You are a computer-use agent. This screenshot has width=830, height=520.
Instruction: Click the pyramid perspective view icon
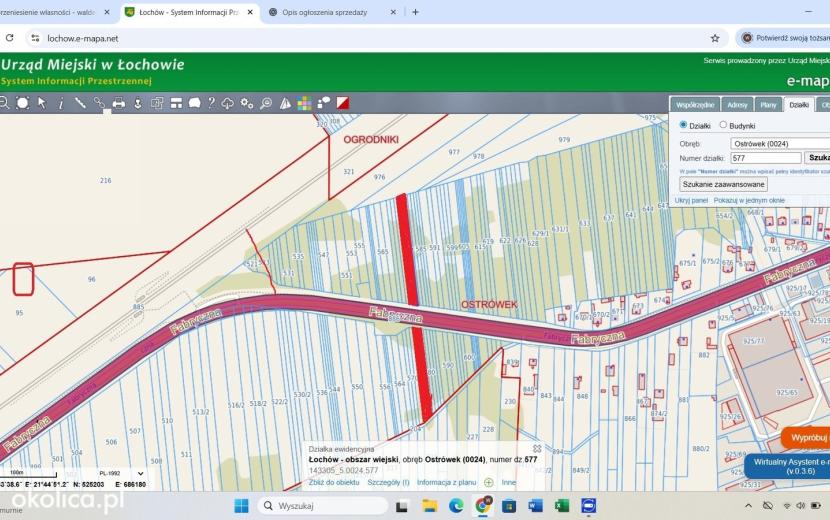[285, 103]
